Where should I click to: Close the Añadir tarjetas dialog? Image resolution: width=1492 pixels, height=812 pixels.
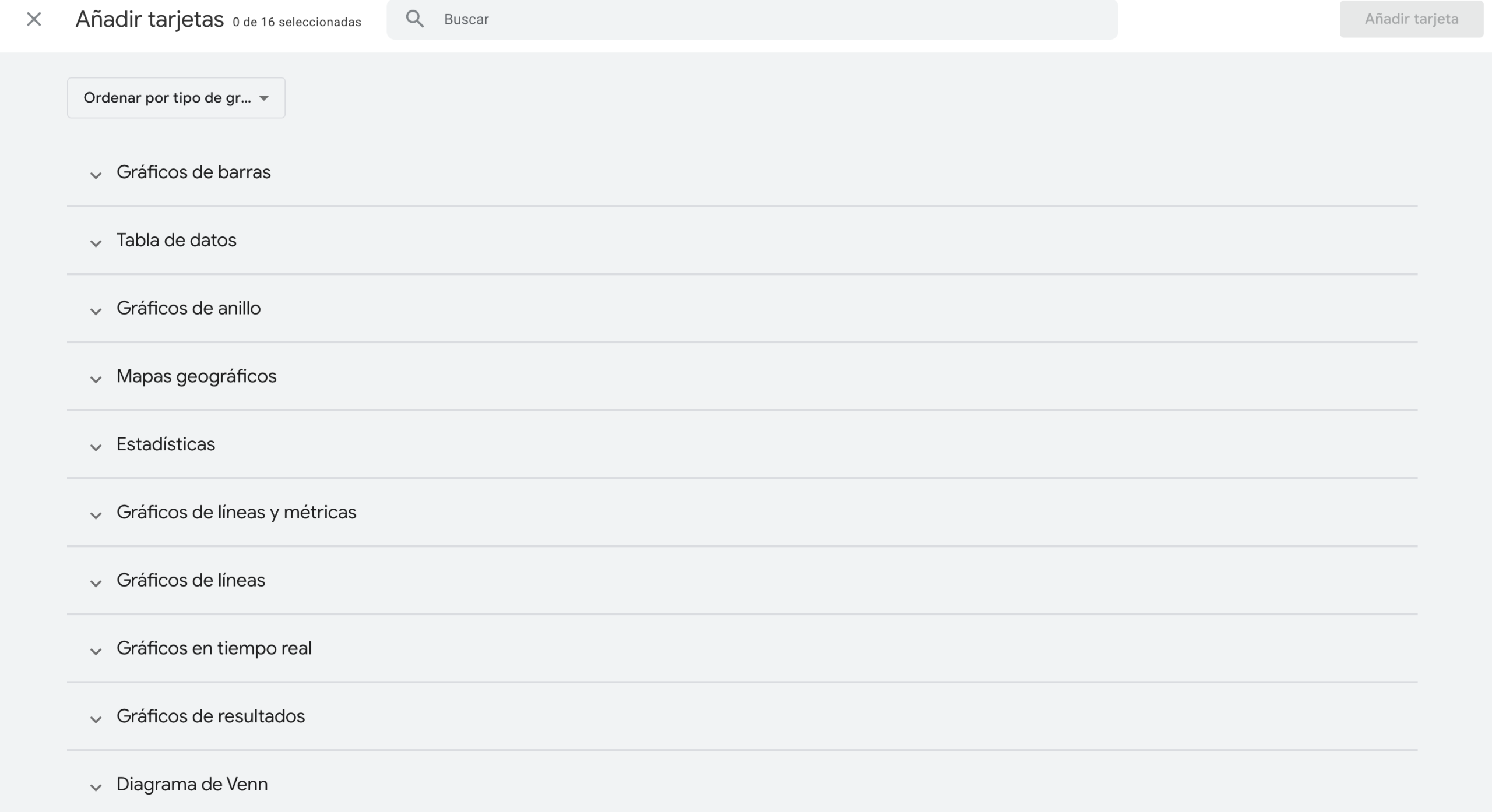34,19
